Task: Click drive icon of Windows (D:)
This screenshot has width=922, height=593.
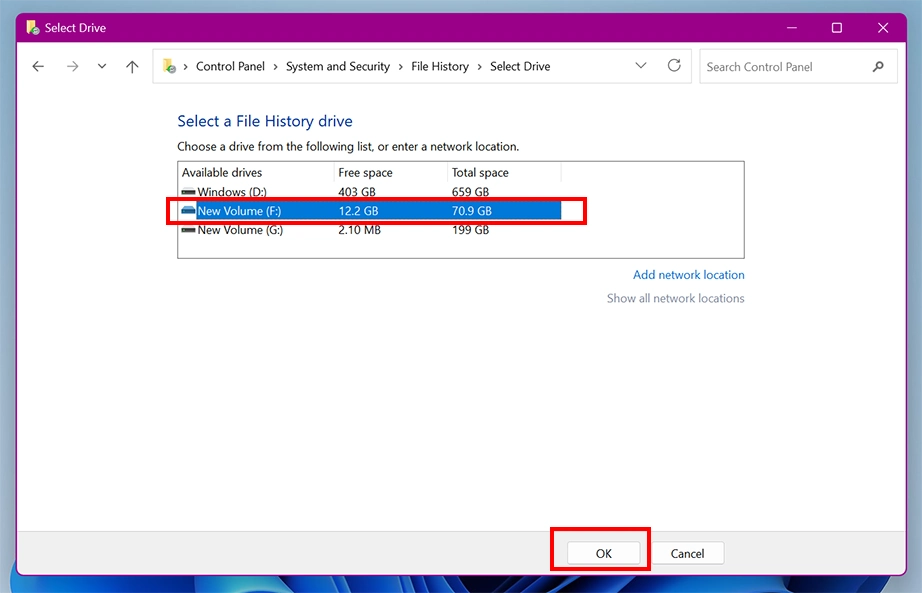Action: [188, 192]
